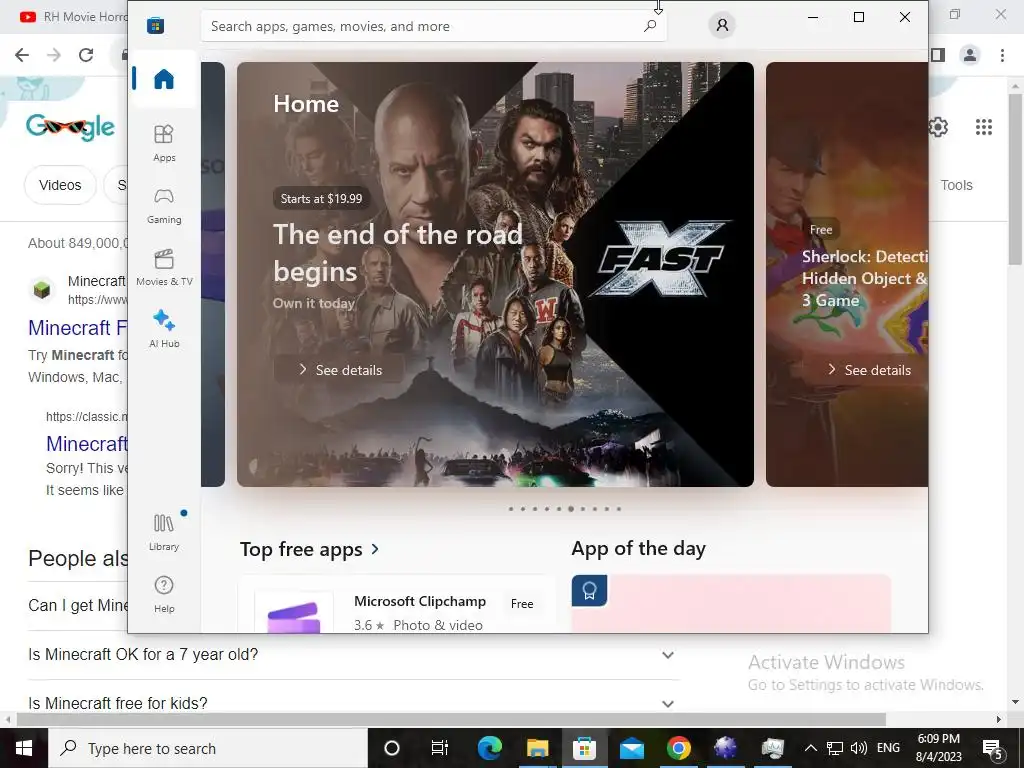The width and height of the screenshot is (1024, 768).
Task: Select the active carousel pagination dot
Action: point(571,509)
